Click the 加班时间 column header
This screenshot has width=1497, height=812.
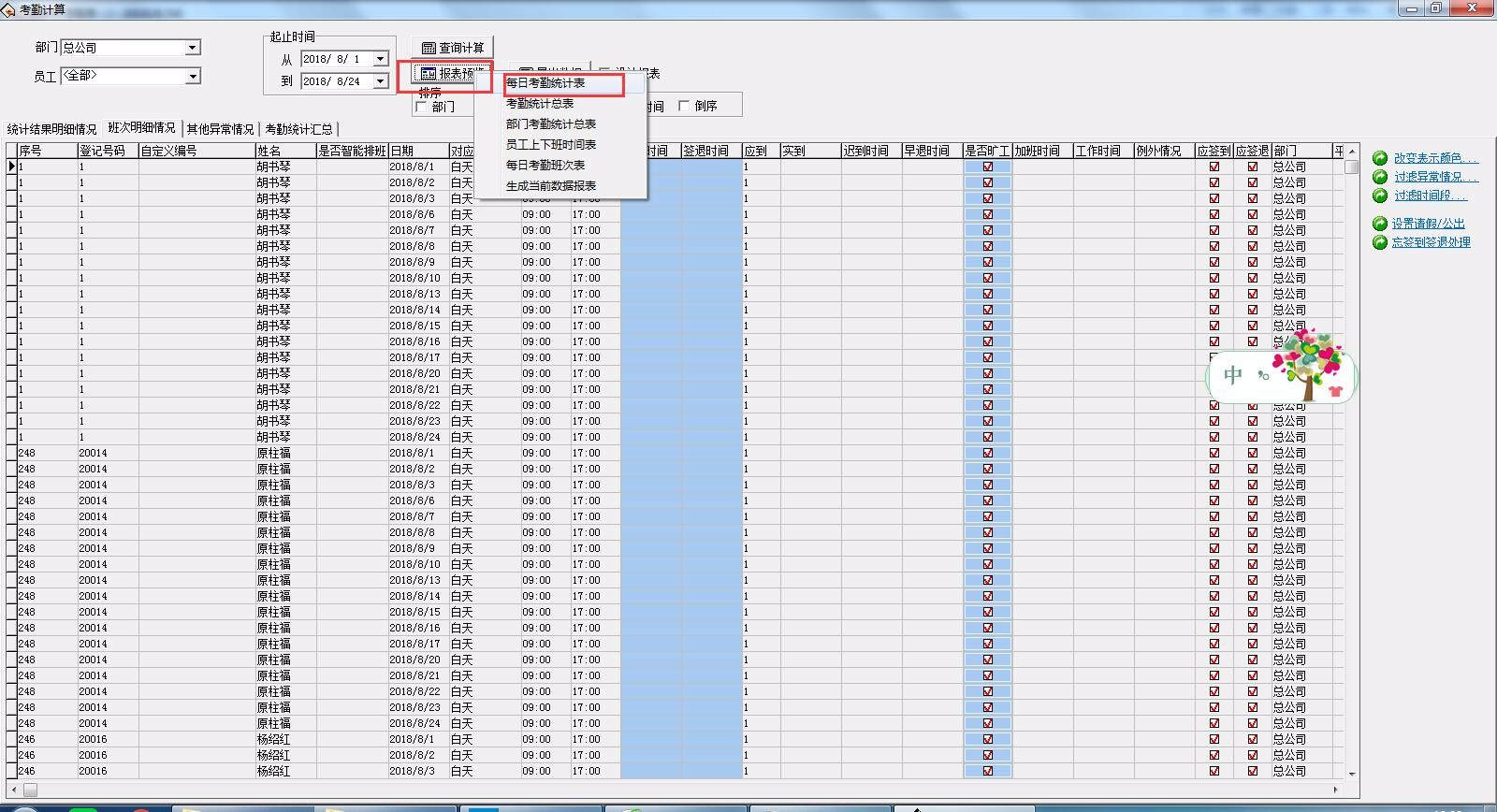[1042, 151]
